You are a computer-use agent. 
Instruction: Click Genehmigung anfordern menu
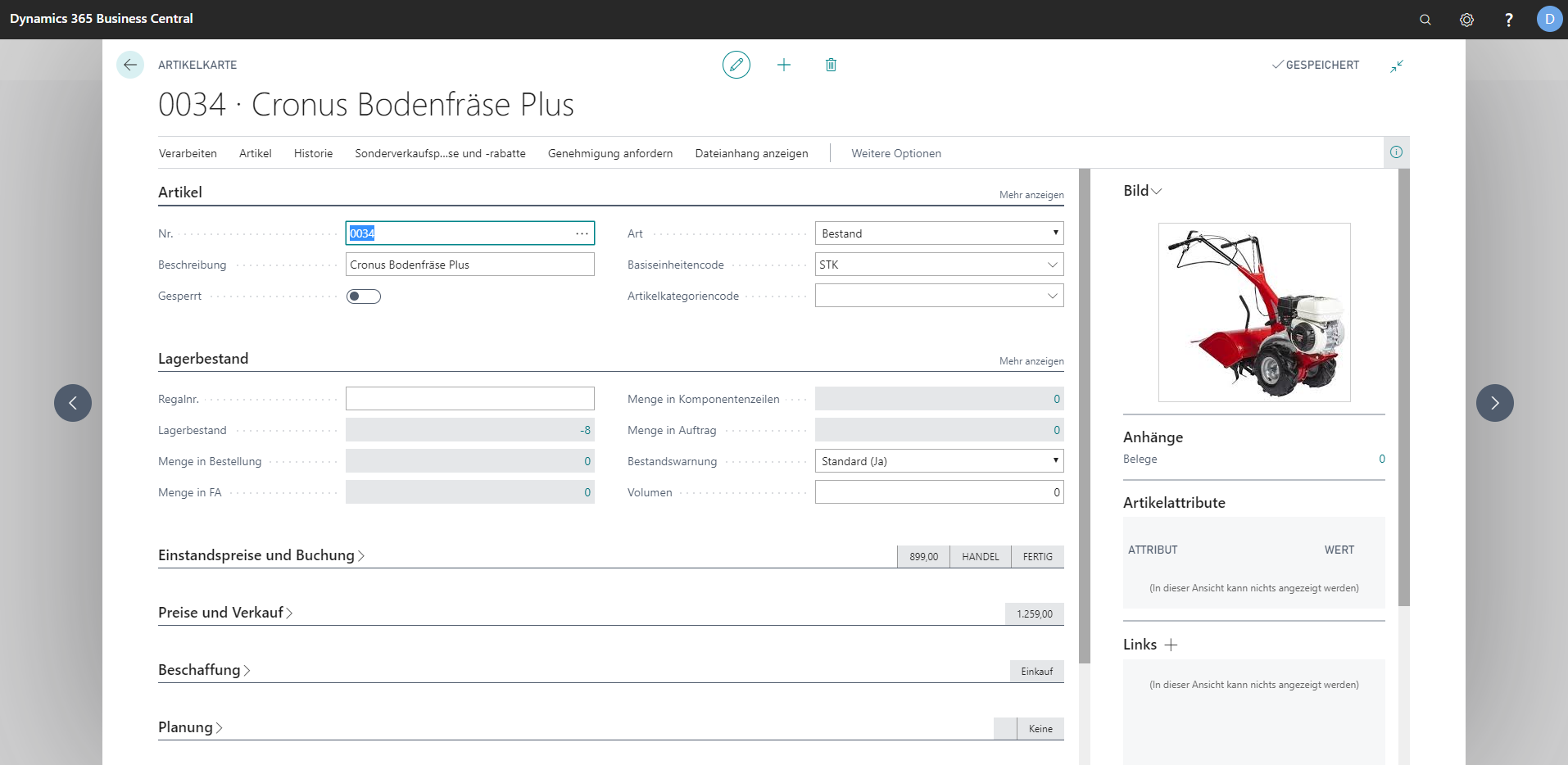(610, 153)
